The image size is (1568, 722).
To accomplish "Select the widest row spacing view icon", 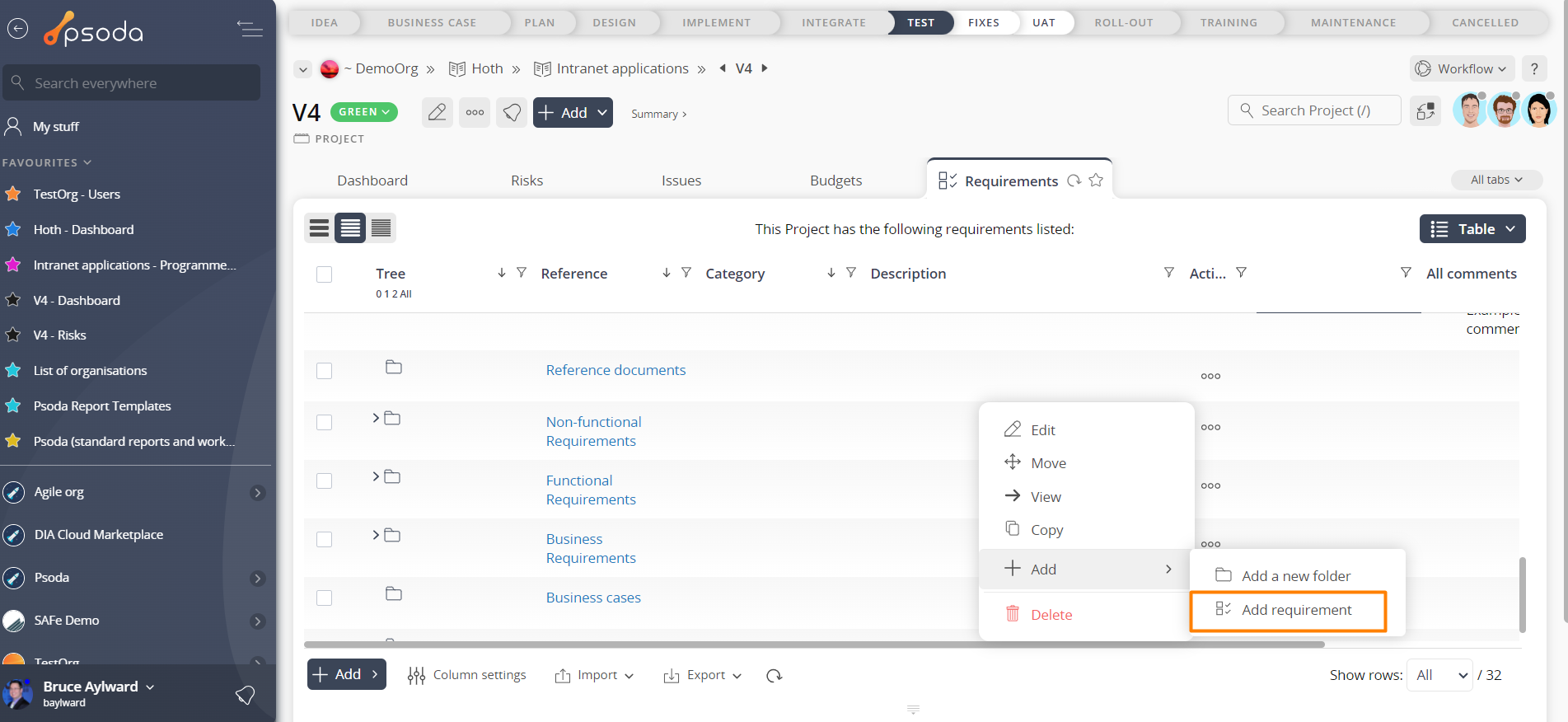I will 320,228.
